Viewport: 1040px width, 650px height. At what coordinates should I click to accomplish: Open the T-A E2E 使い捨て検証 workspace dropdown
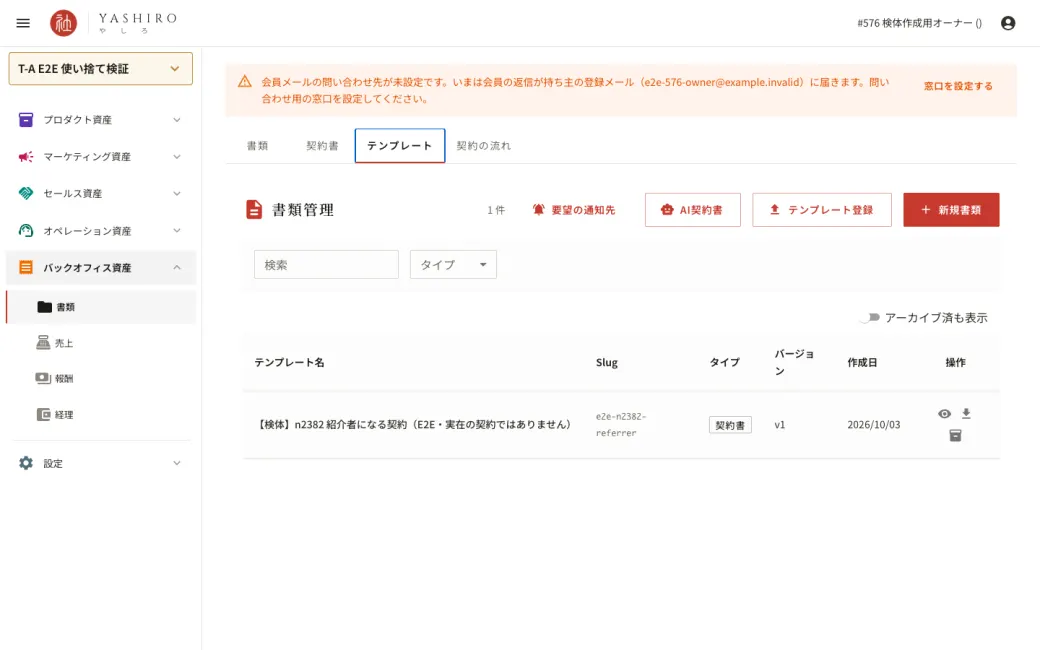101,69
